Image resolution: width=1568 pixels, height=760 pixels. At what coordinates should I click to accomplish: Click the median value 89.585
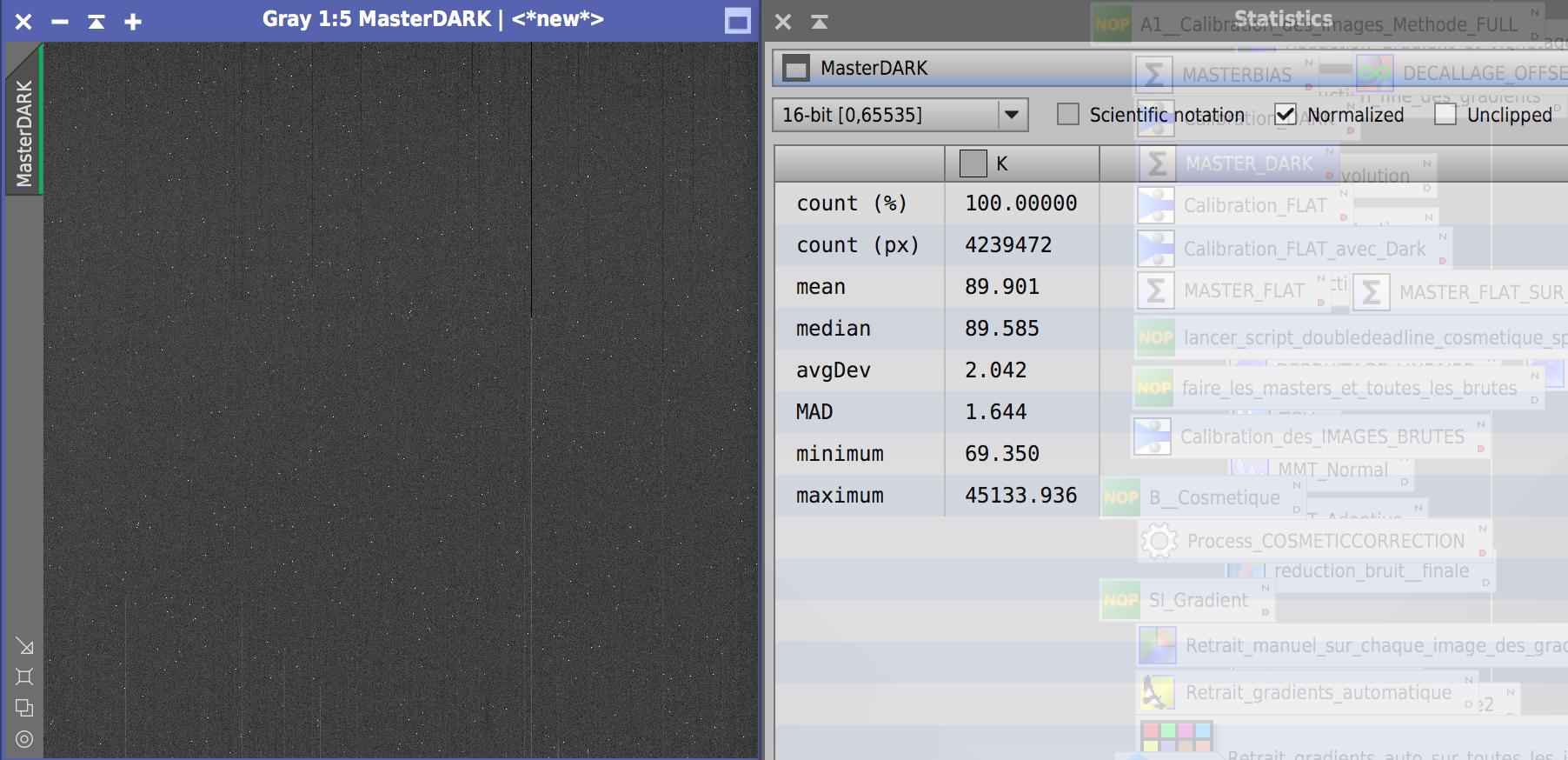1002,329
